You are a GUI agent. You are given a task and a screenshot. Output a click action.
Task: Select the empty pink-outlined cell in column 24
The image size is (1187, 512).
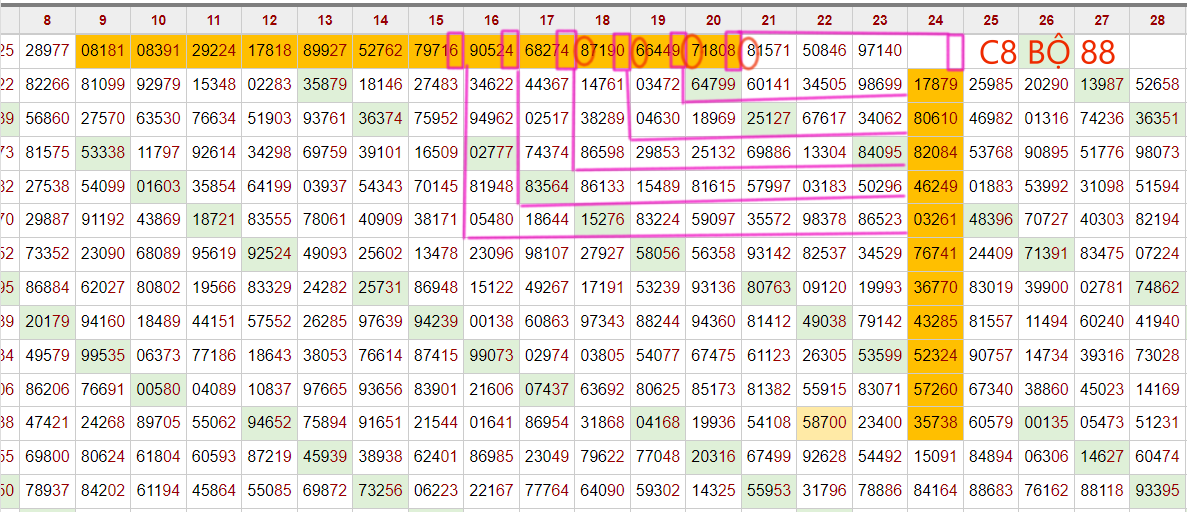click(x=935, y=51)
